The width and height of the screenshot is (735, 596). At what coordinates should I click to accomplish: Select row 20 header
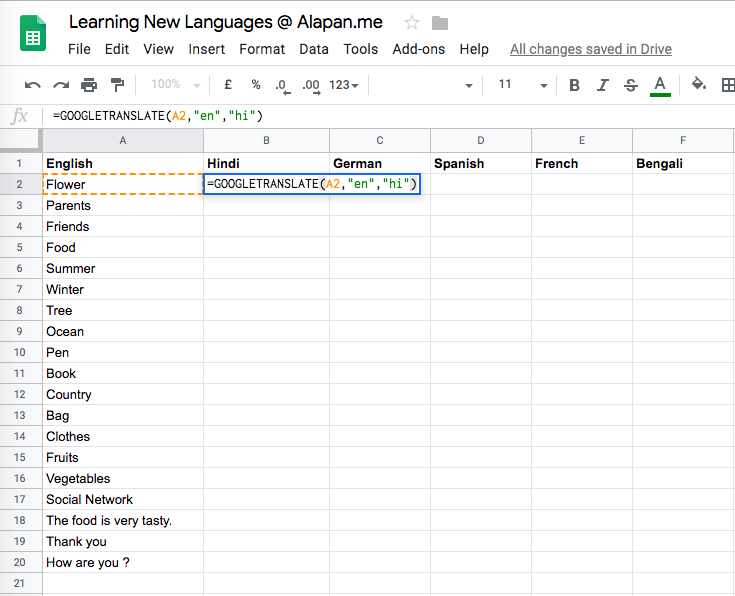tap(19, 562)
